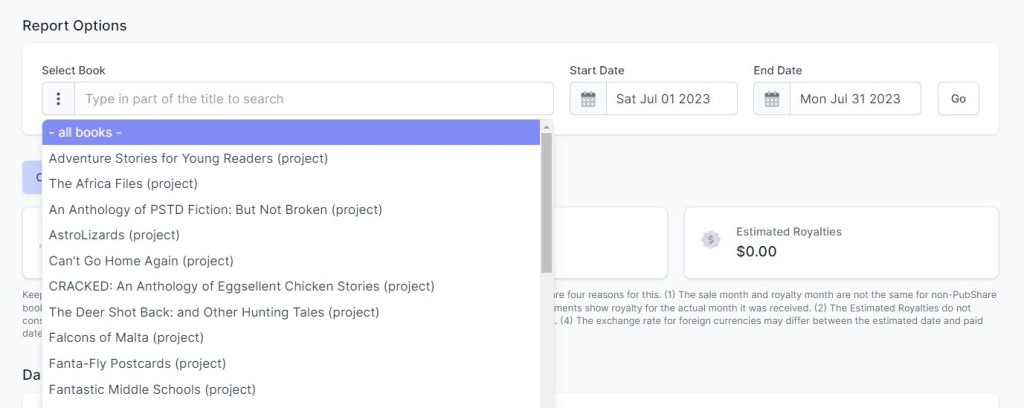Viewport: 1024px width, 408px height.
Task: Click the Estimated Royalties dollar icon
Action: 711,240
